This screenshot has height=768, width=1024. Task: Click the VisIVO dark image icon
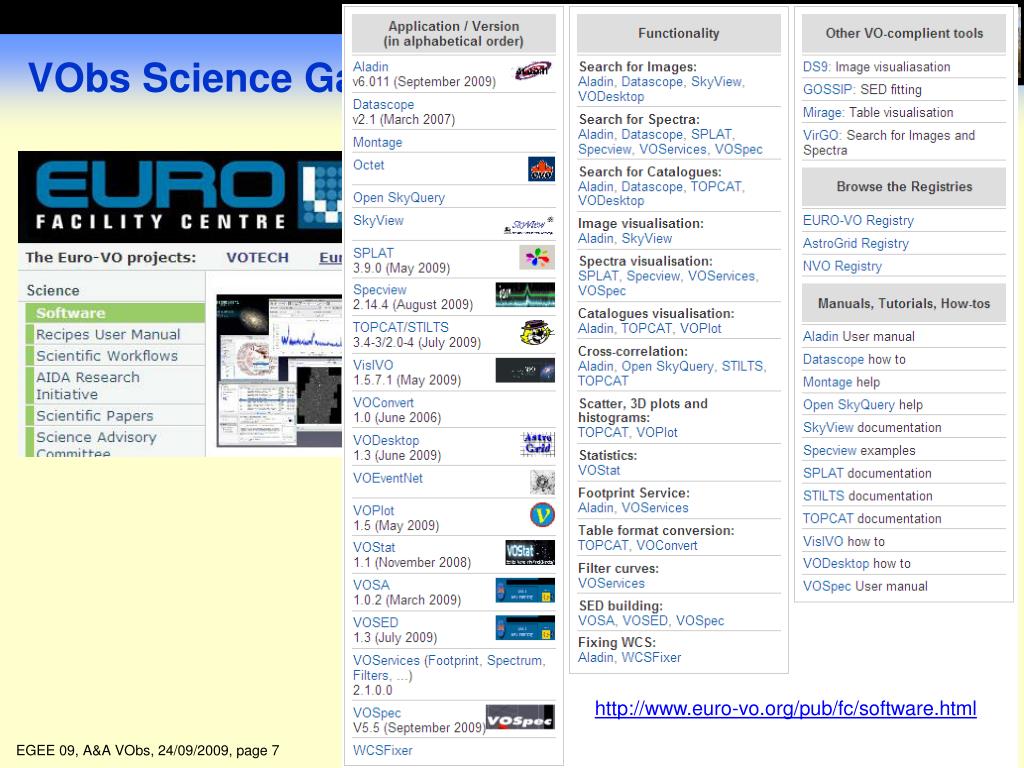(525, 370)
